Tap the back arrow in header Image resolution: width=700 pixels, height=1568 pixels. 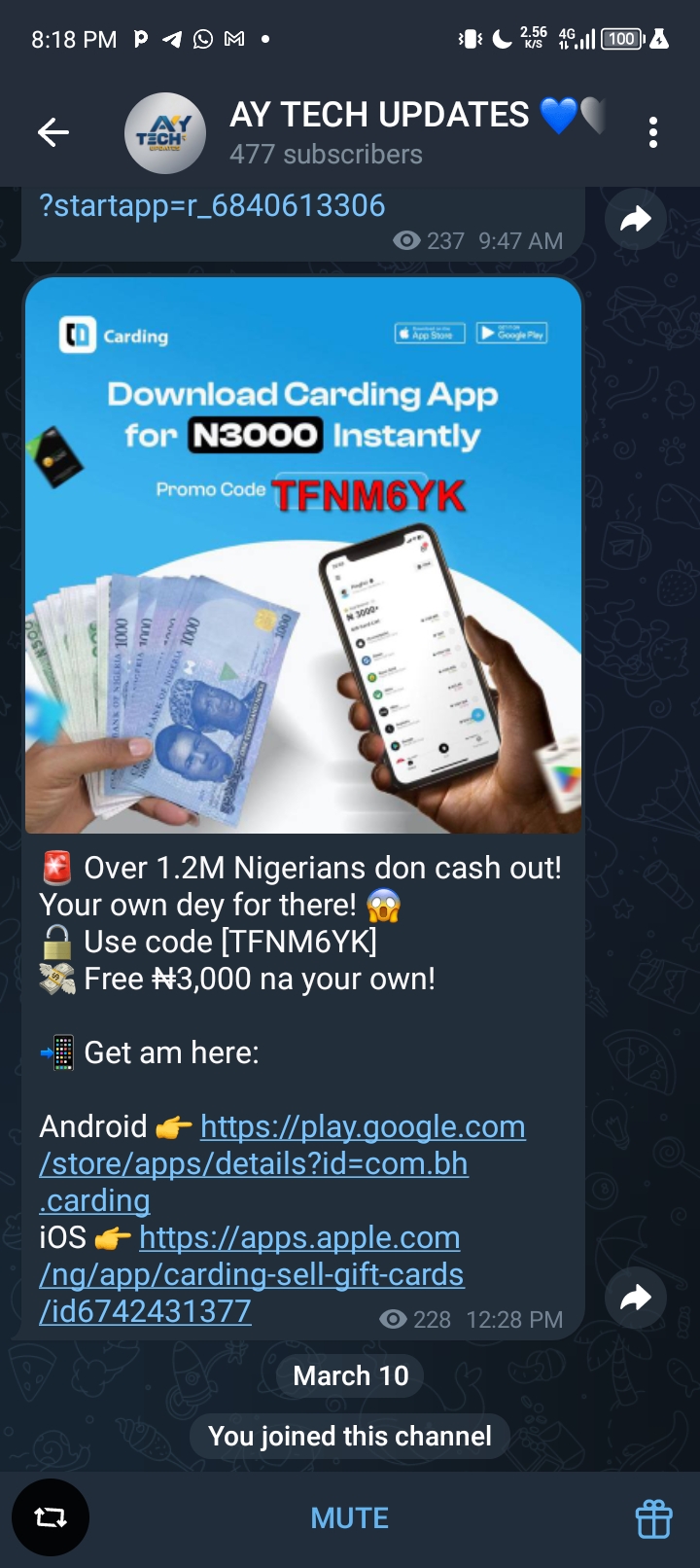(x=53, y=132)
